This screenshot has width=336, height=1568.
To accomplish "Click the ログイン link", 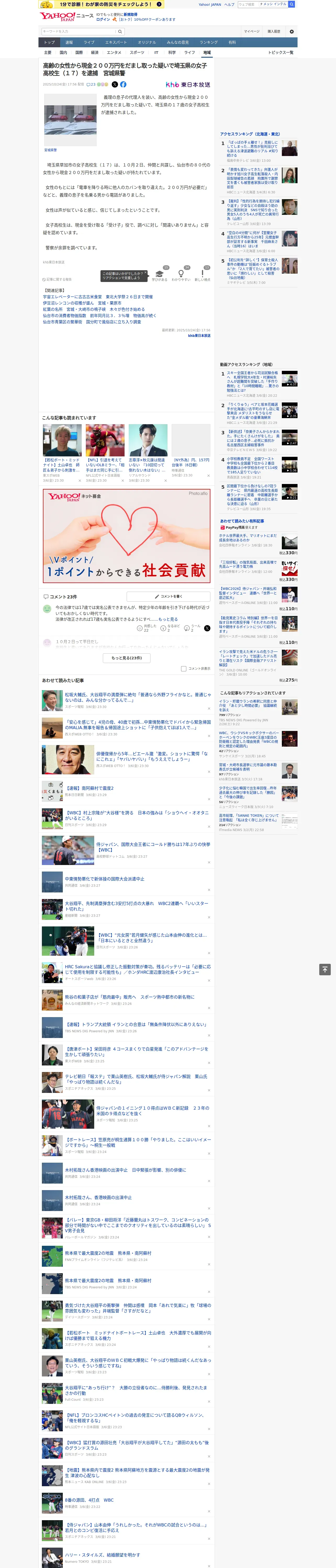I will pyautogui.click(x=103, y=20).
